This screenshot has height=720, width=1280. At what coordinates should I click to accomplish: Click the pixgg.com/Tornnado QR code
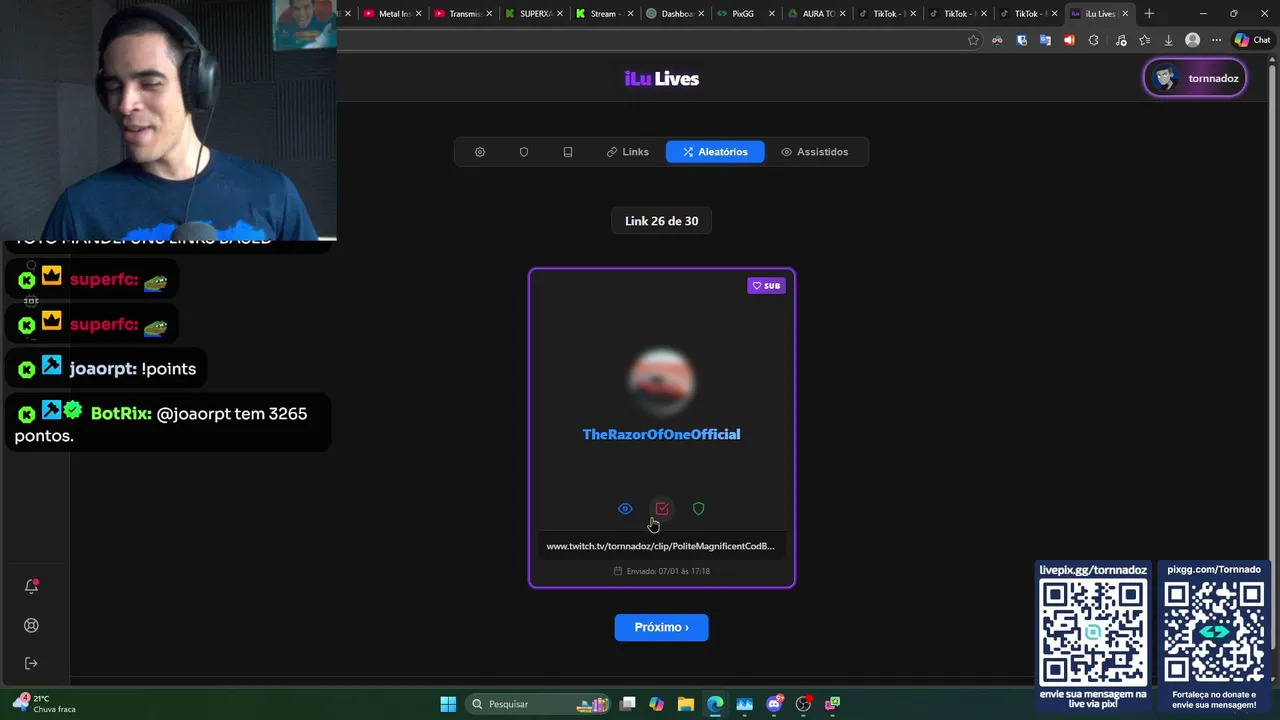[1213, 632]
